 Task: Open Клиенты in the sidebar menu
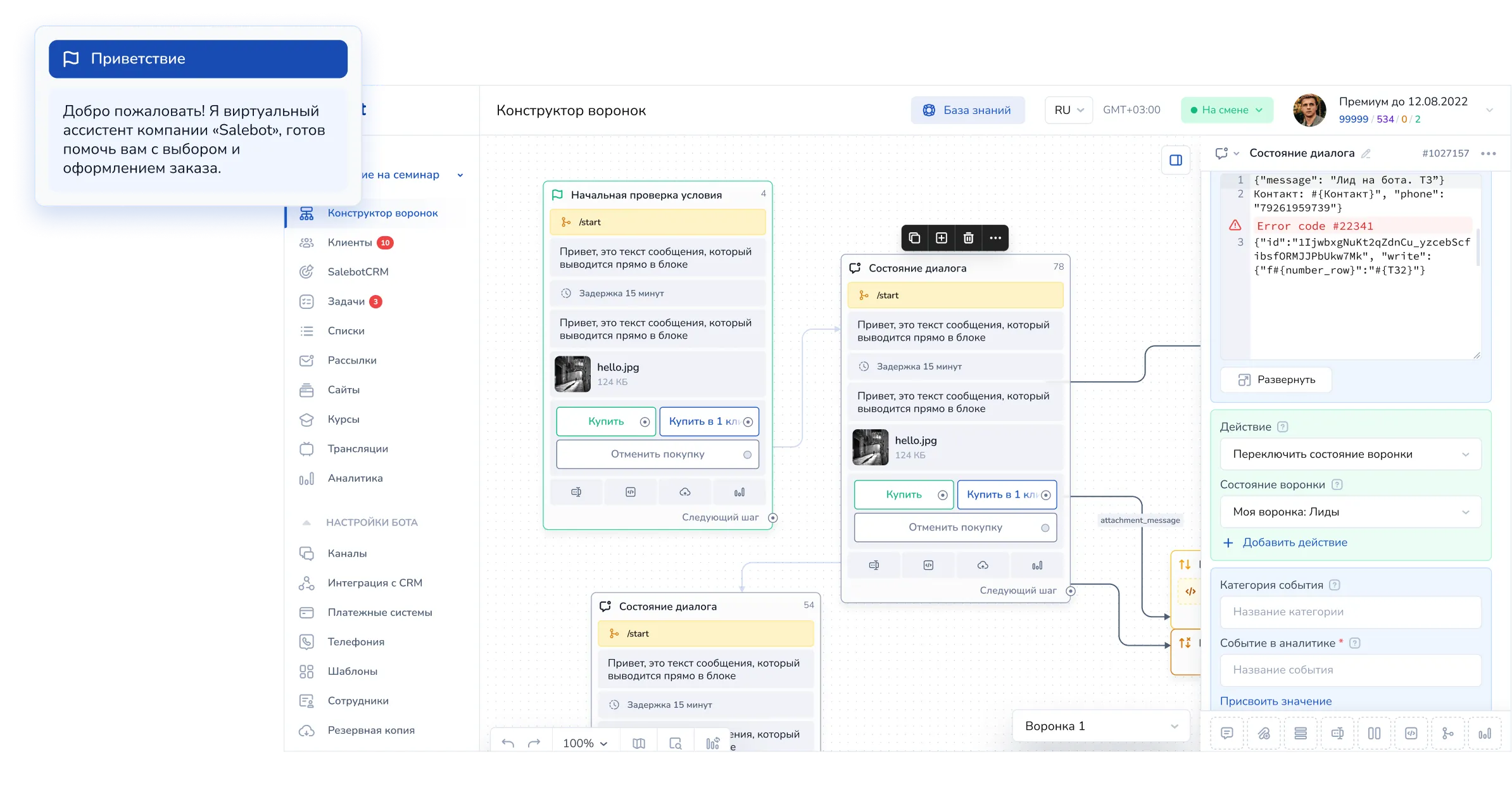click(x=350, y=242)
